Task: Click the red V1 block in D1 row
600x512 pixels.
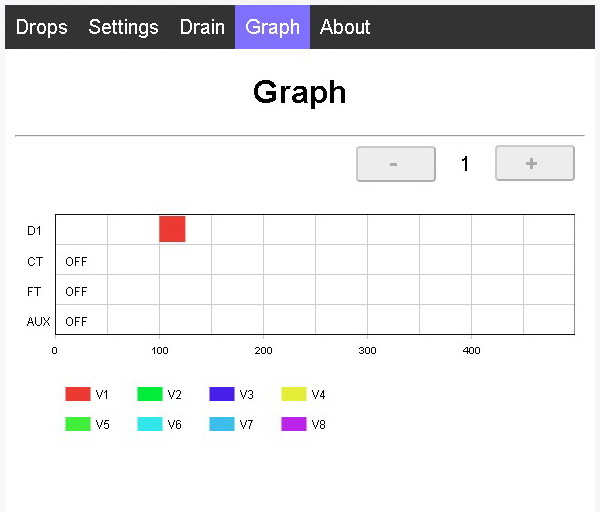Action: click(172, 229)
